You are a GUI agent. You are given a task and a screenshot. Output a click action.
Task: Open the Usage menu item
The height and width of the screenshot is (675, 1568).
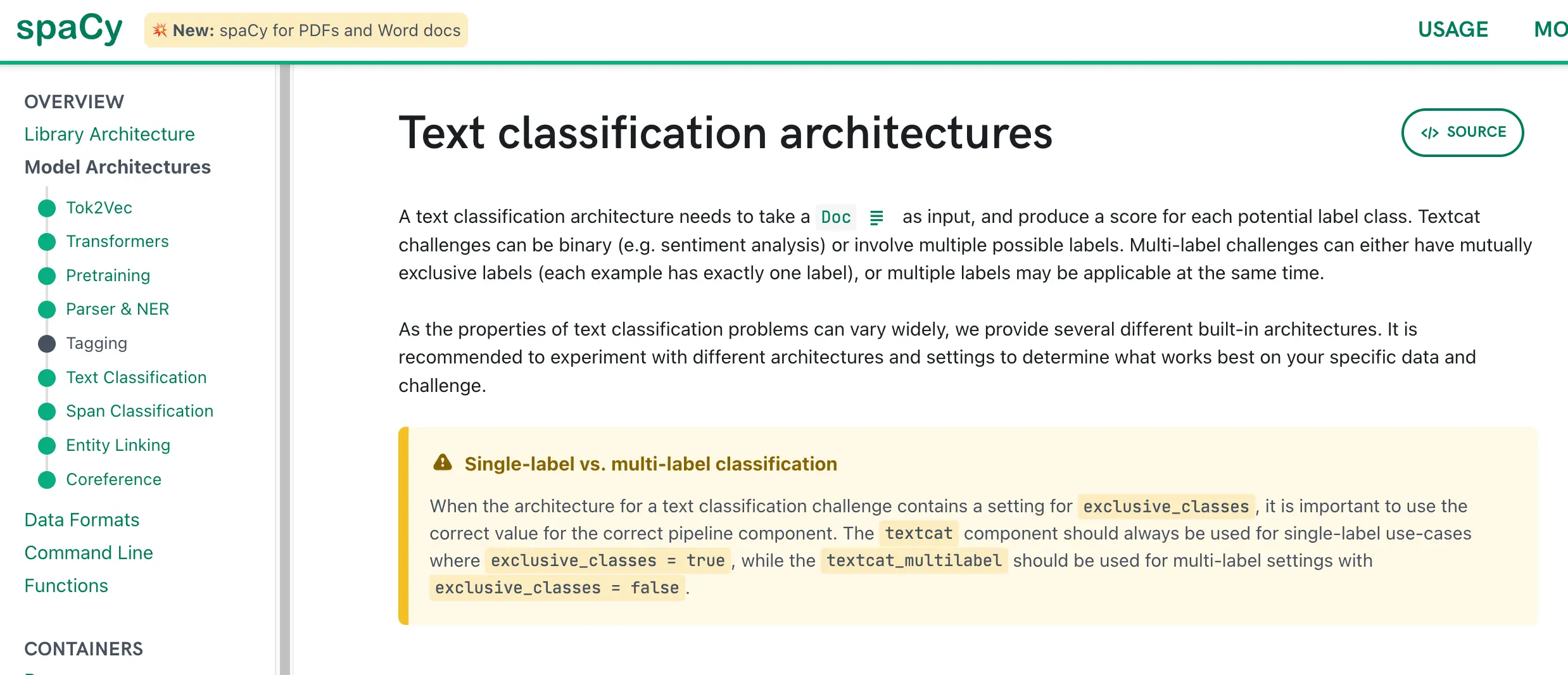click(1453, 30)
